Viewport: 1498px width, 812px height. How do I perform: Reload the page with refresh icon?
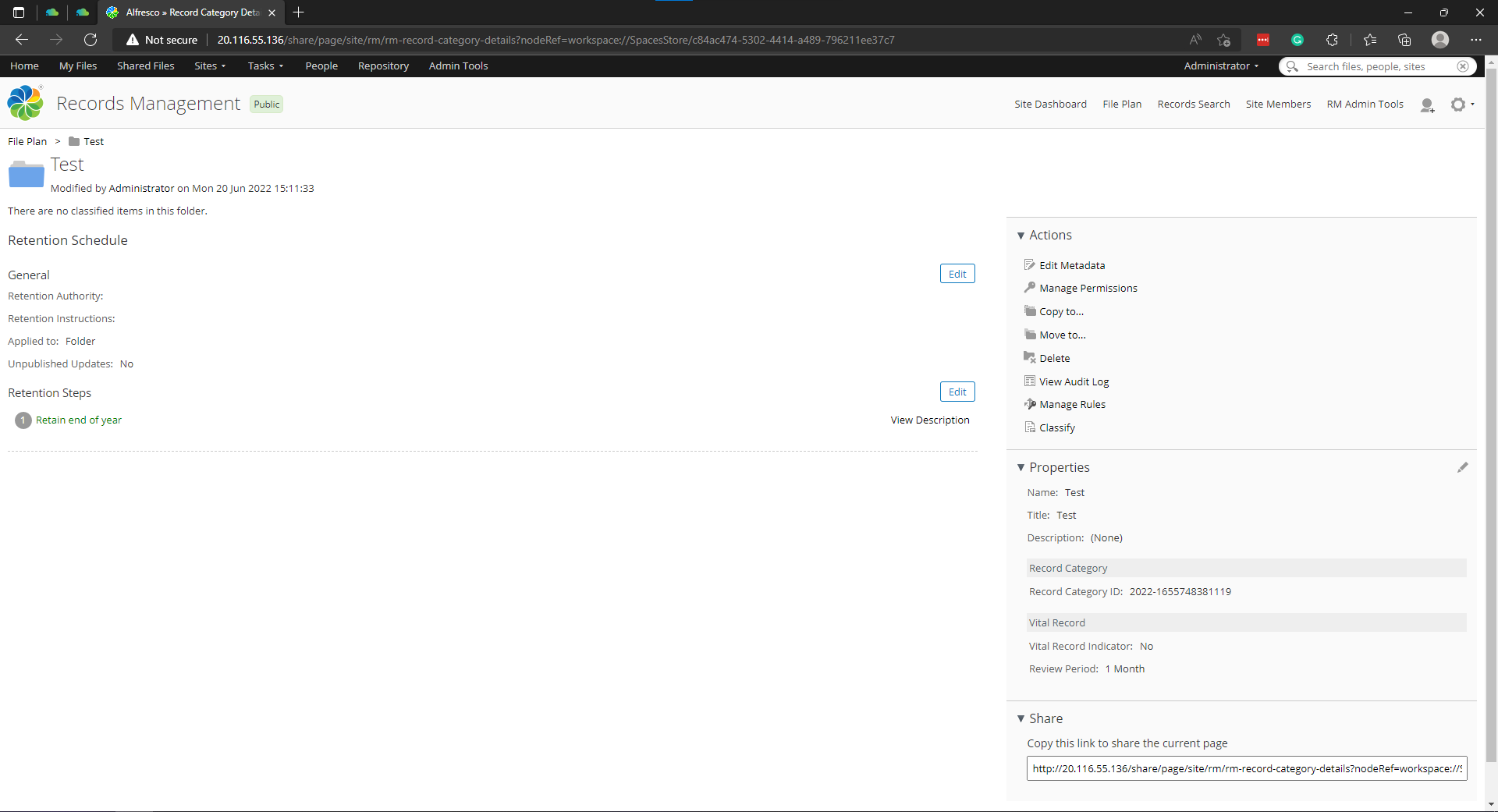91,40
